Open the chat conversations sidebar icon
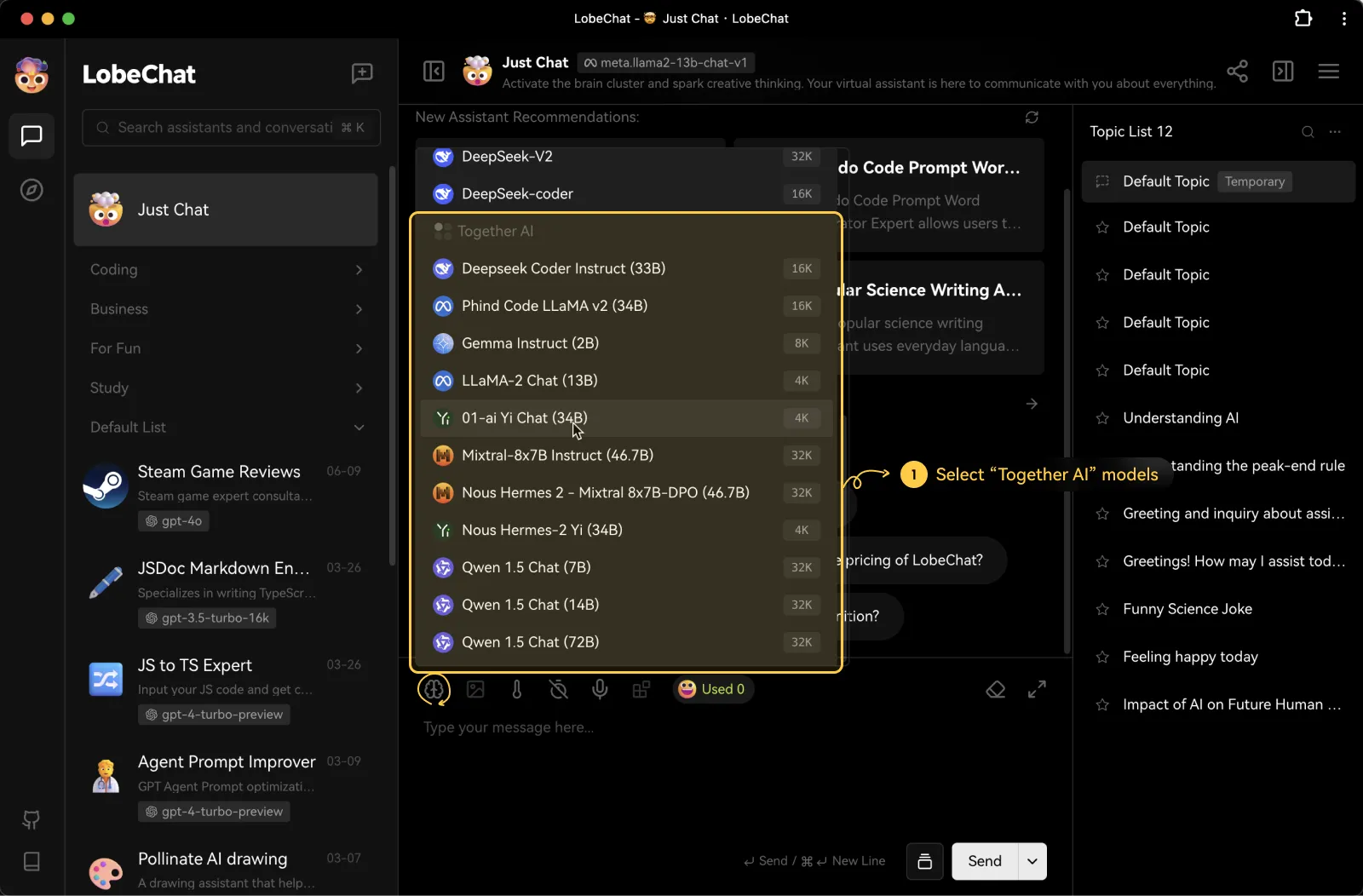The height and width of the screenshot is (896, 1363). (32, 135)
